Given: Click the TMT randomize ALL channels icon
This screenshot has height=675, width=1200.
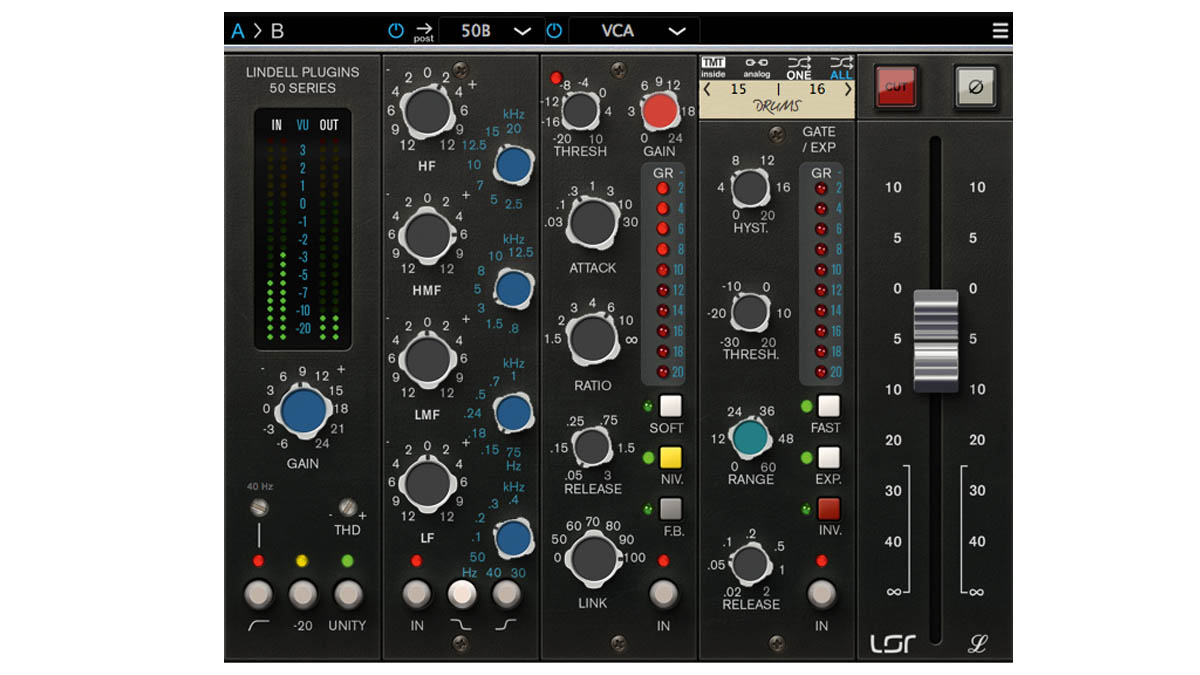Looking at the screenshot, I should point(841,67).
